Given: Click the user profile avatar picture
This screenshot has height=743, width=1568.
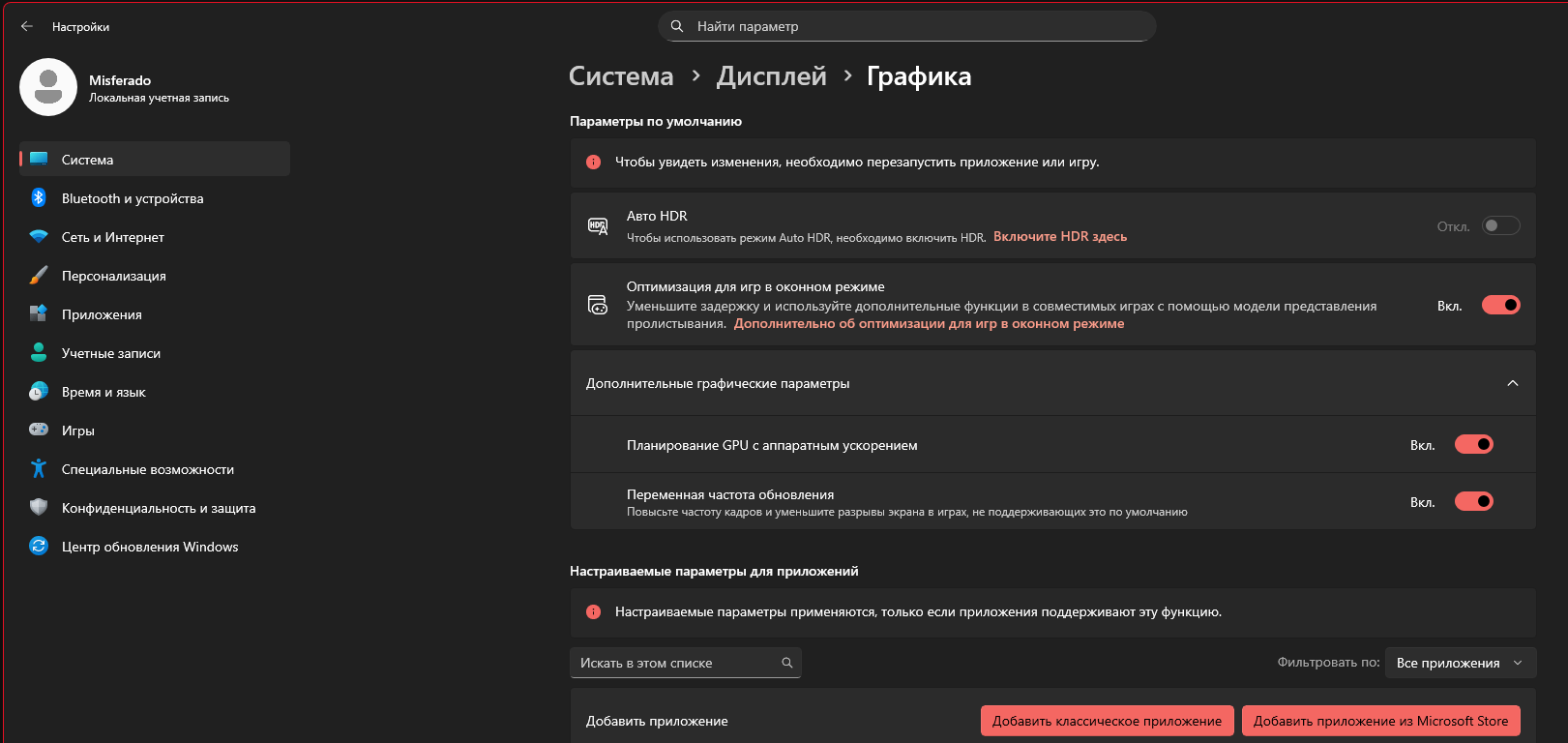Looking at the screenshot, I should (x=48, y=87).
